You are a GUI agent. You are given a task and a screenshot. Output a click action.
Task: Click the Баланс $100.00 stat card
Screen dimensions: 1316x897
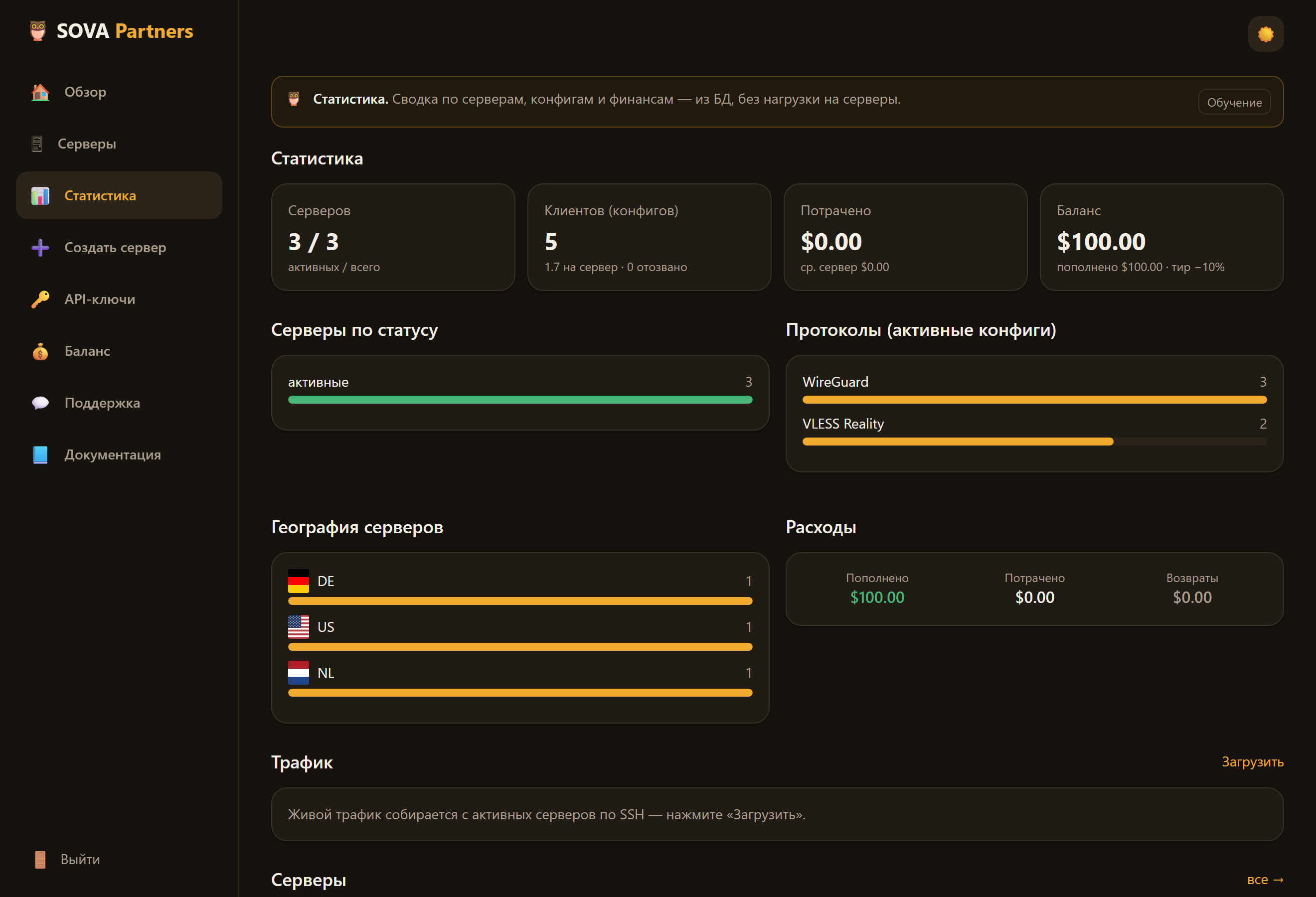(1161, 237)
